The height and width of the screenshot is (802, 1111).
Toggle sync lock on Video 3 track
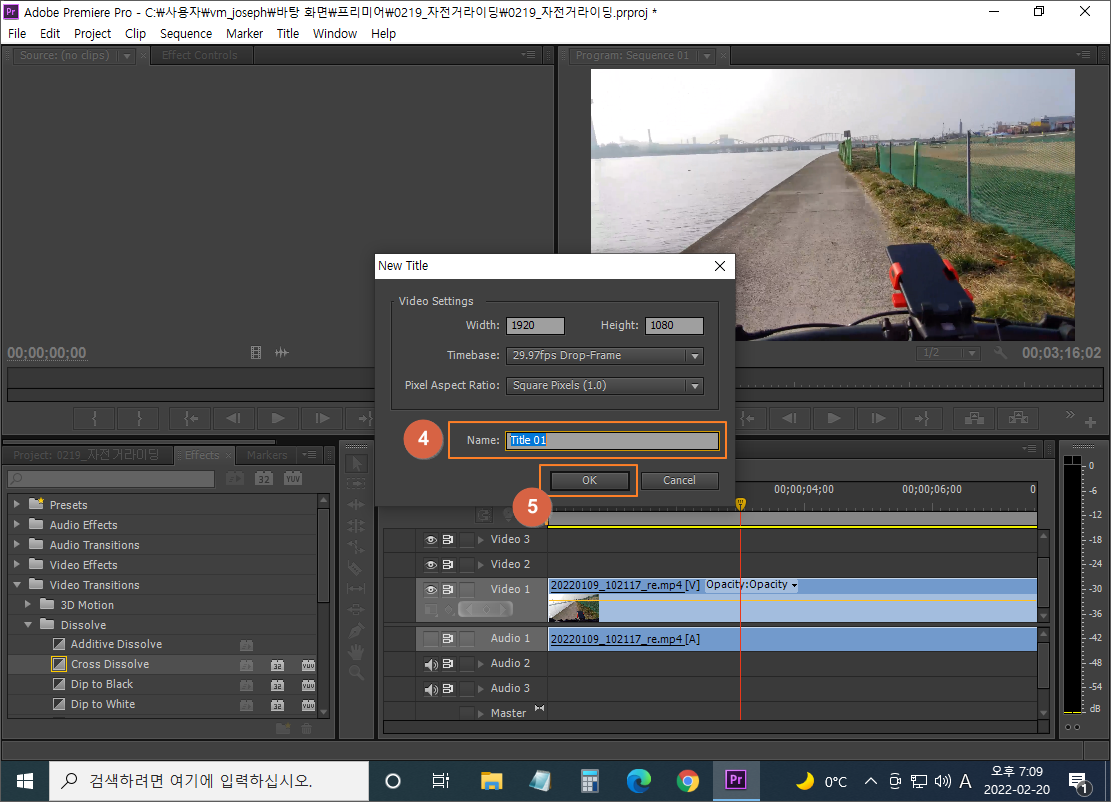tap(448, 540)
